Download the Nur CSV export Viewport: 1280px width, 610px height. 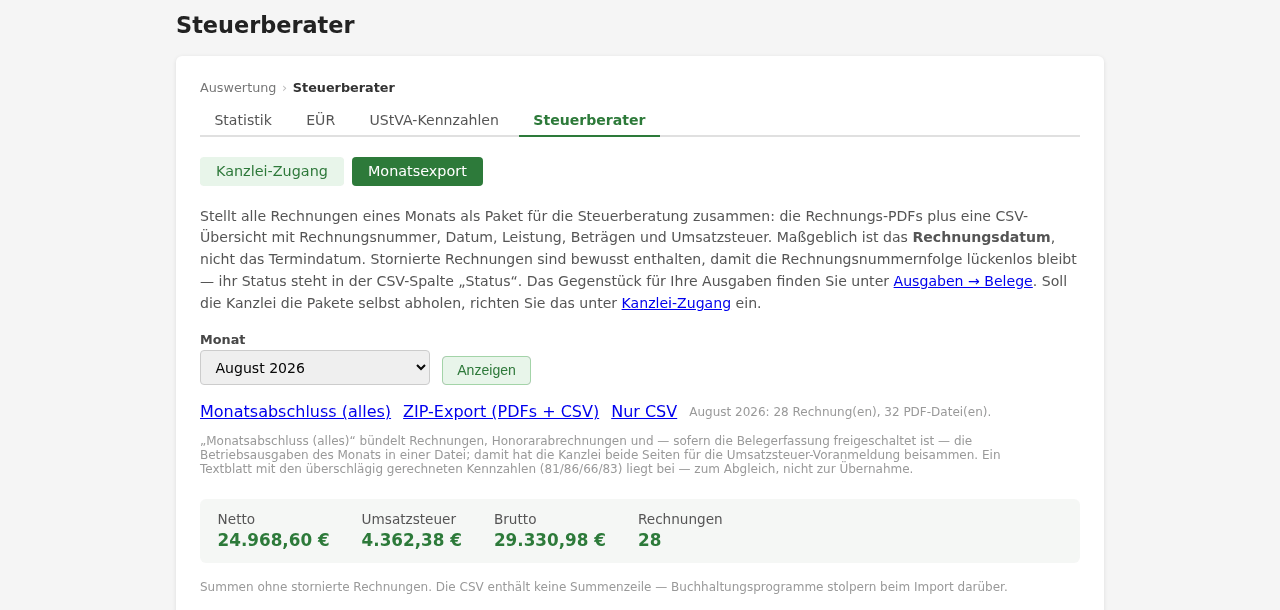click(644, 411)
